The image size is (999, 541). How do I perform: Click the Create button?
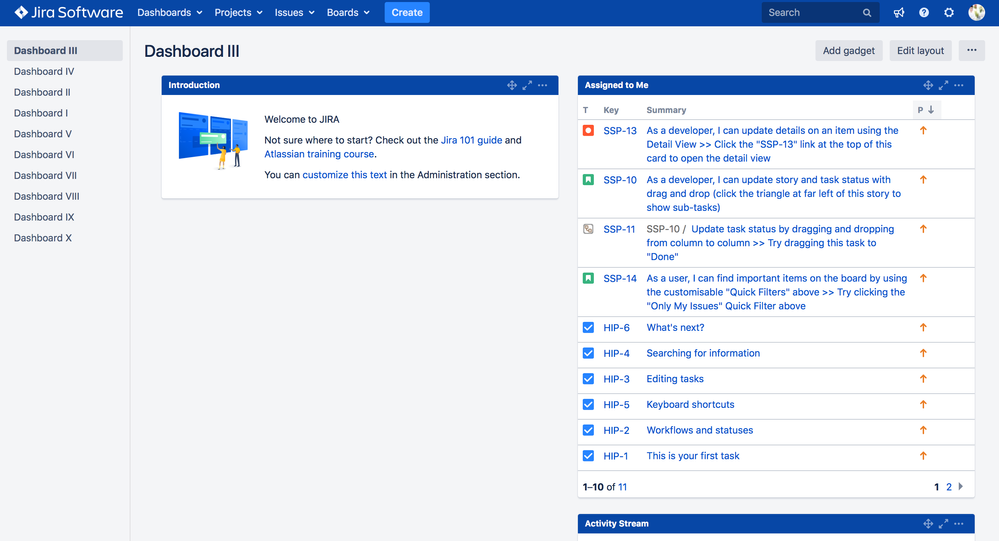pos(406,13)
